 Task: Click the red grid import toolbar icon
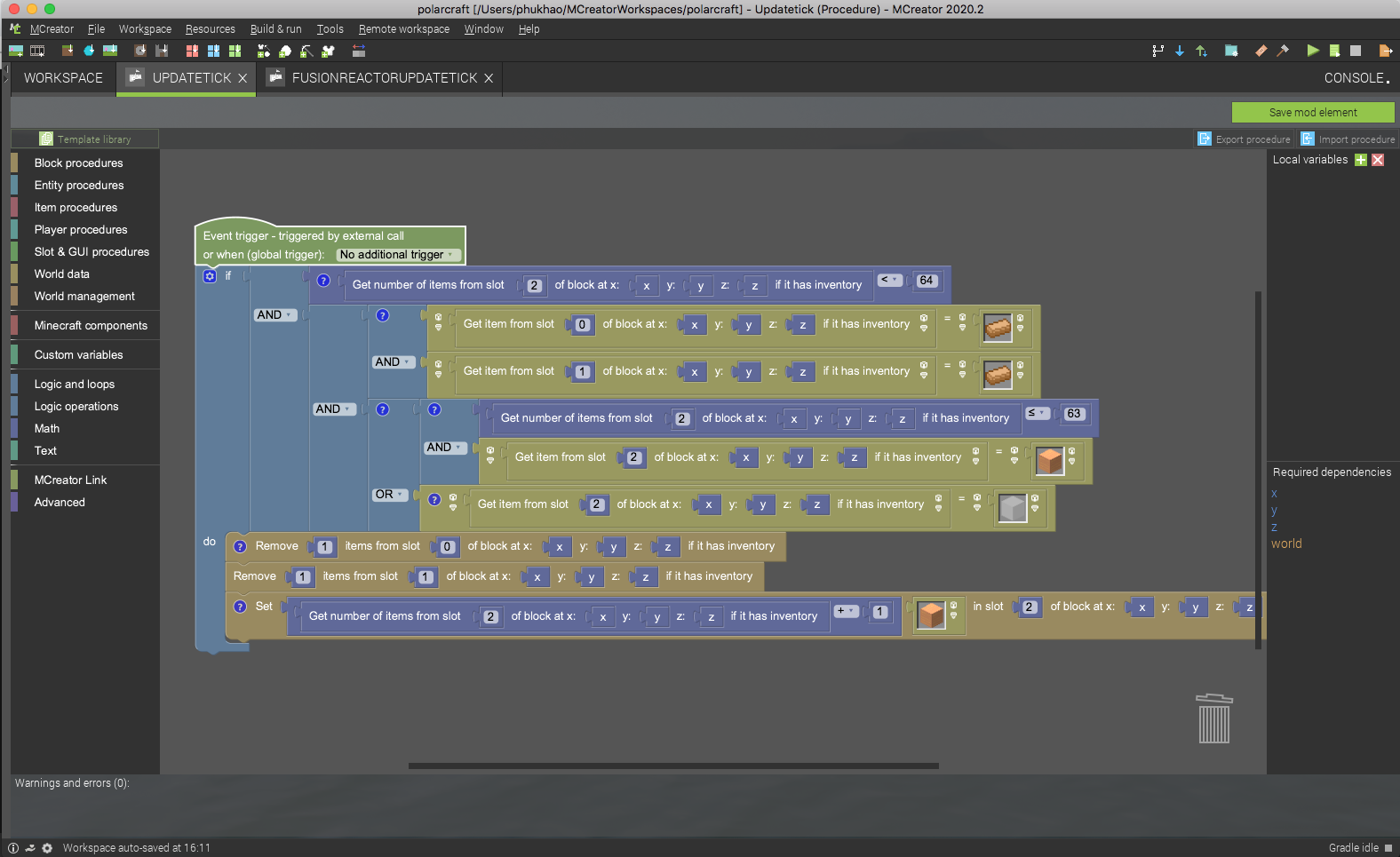[x=192, y=51]
